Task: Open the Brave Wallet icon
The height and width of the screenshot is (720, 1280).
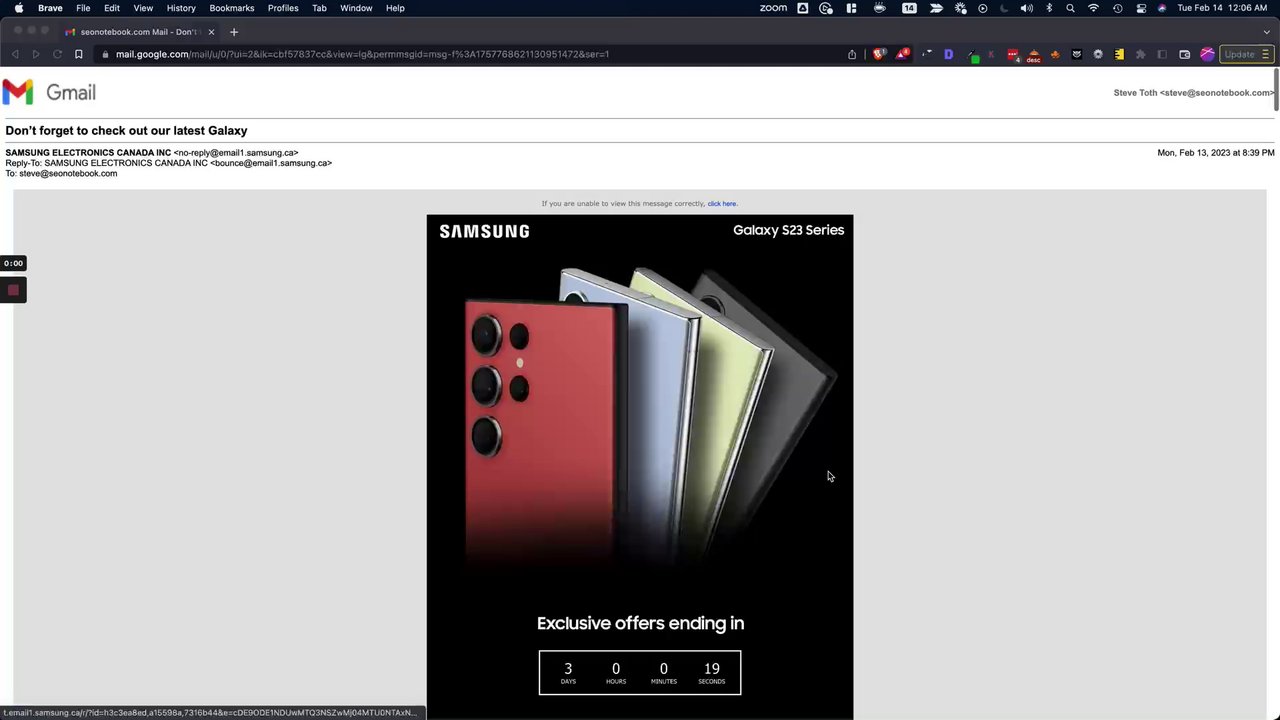Action: 1185,54
